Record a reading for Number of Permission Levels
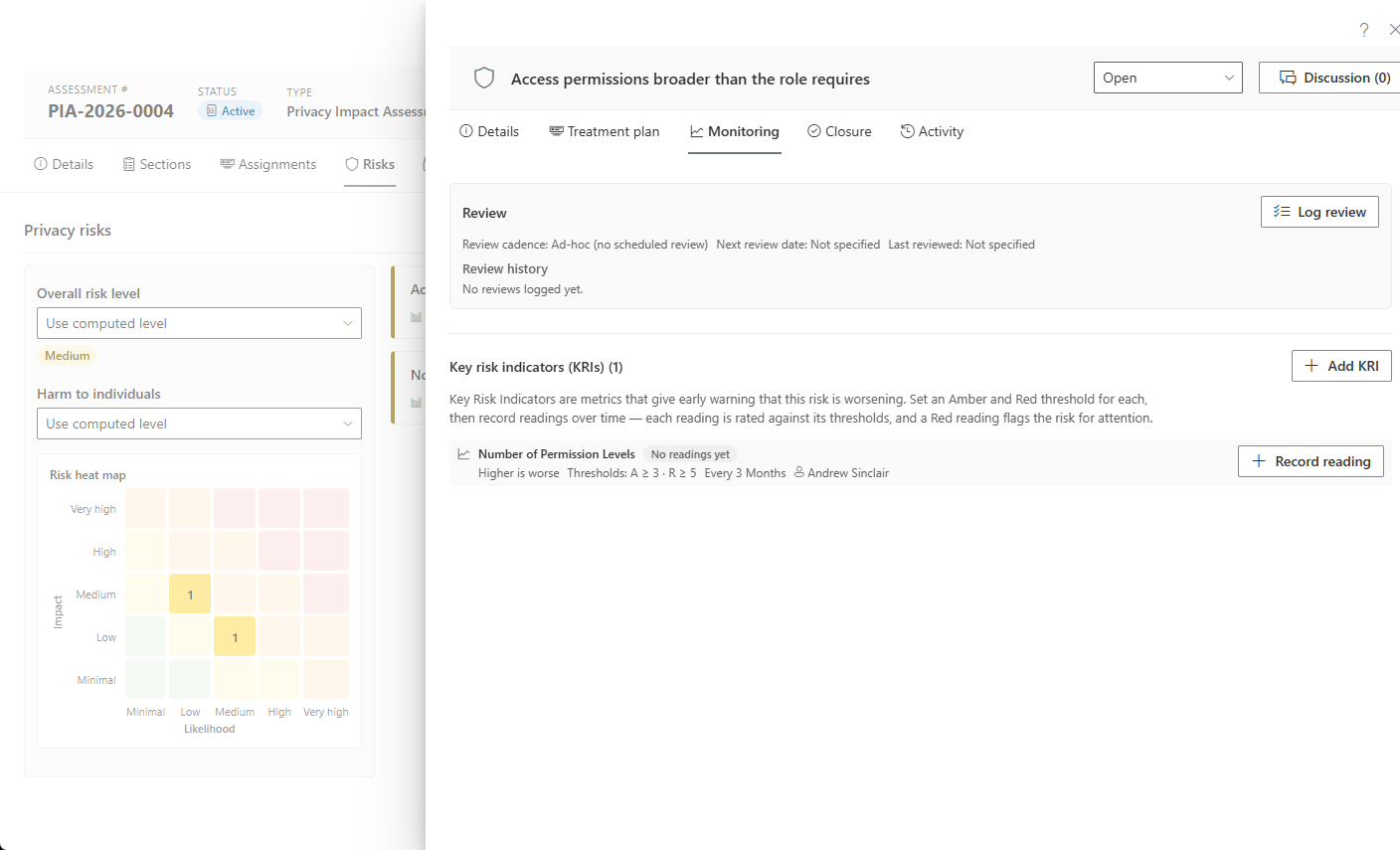This screenshot has height=850, width=1400. coord(1311,461)
